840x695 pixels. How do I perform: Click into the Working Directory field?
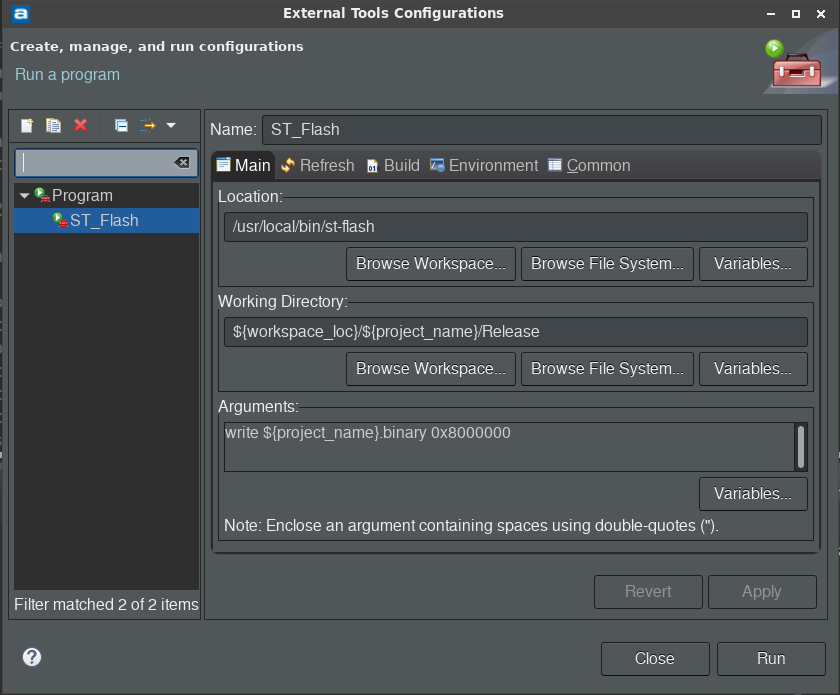point(515,332)
